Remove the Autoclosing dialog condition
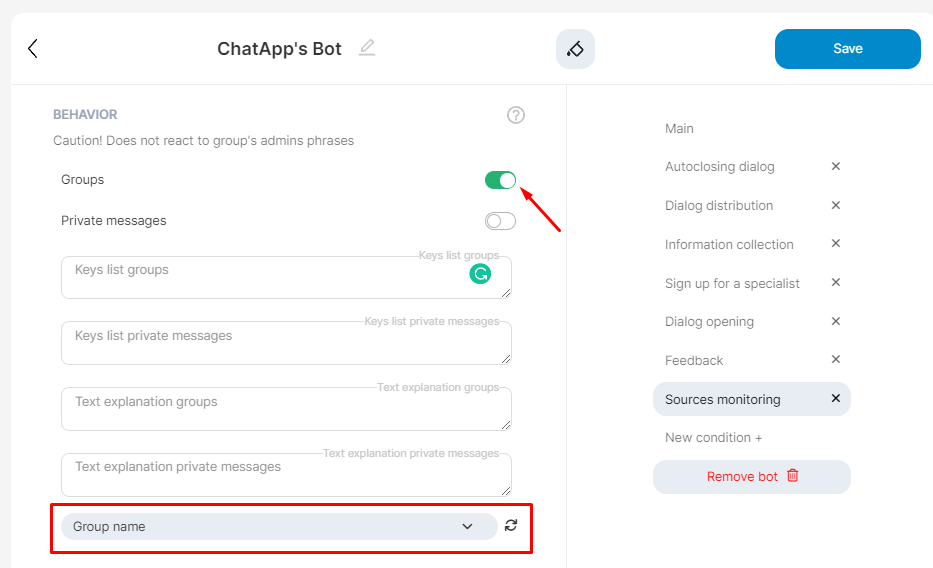933x568 pixels. [836, 167]
